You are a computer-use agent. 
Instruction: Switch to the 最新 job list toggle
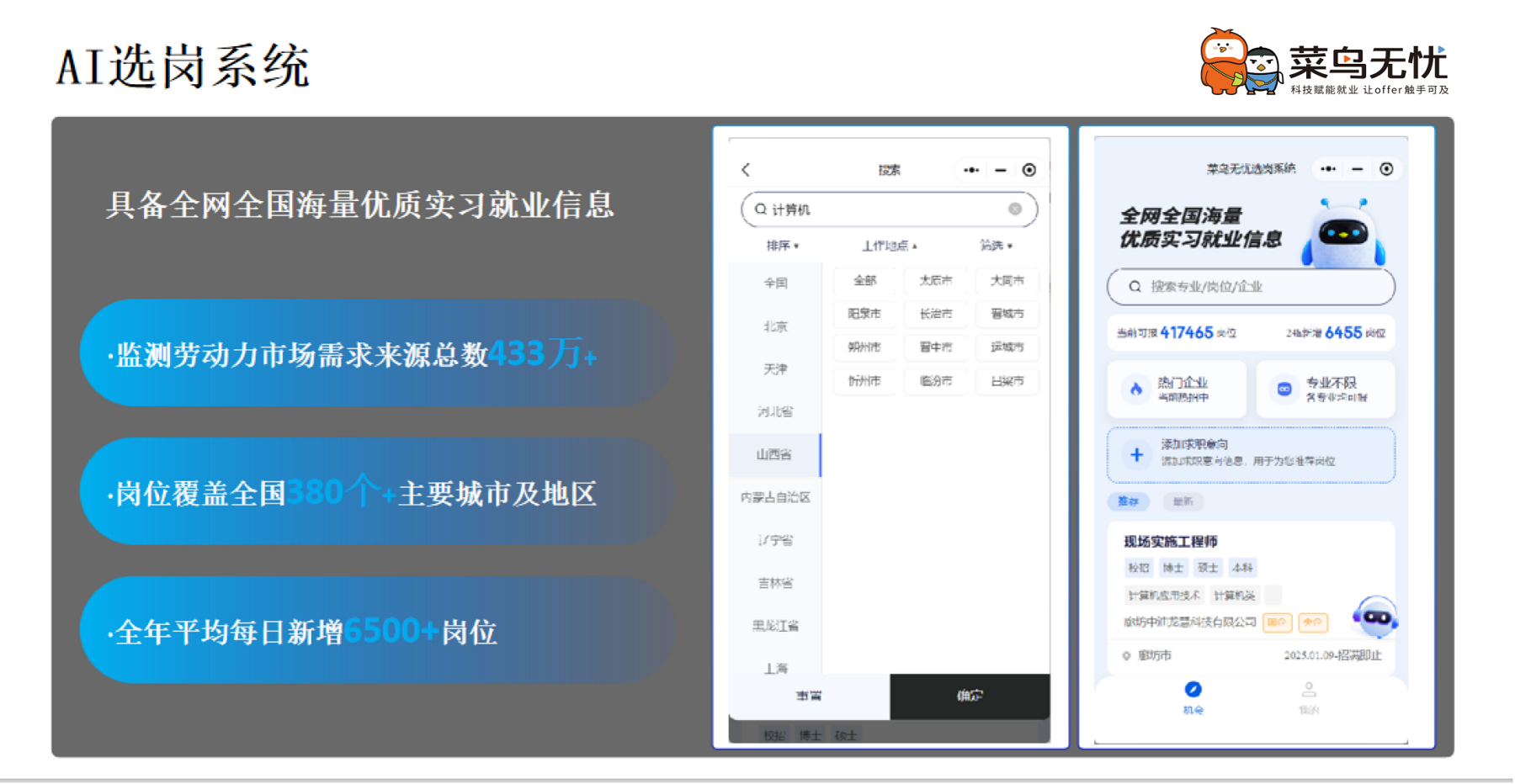[x=1181, y=502]
